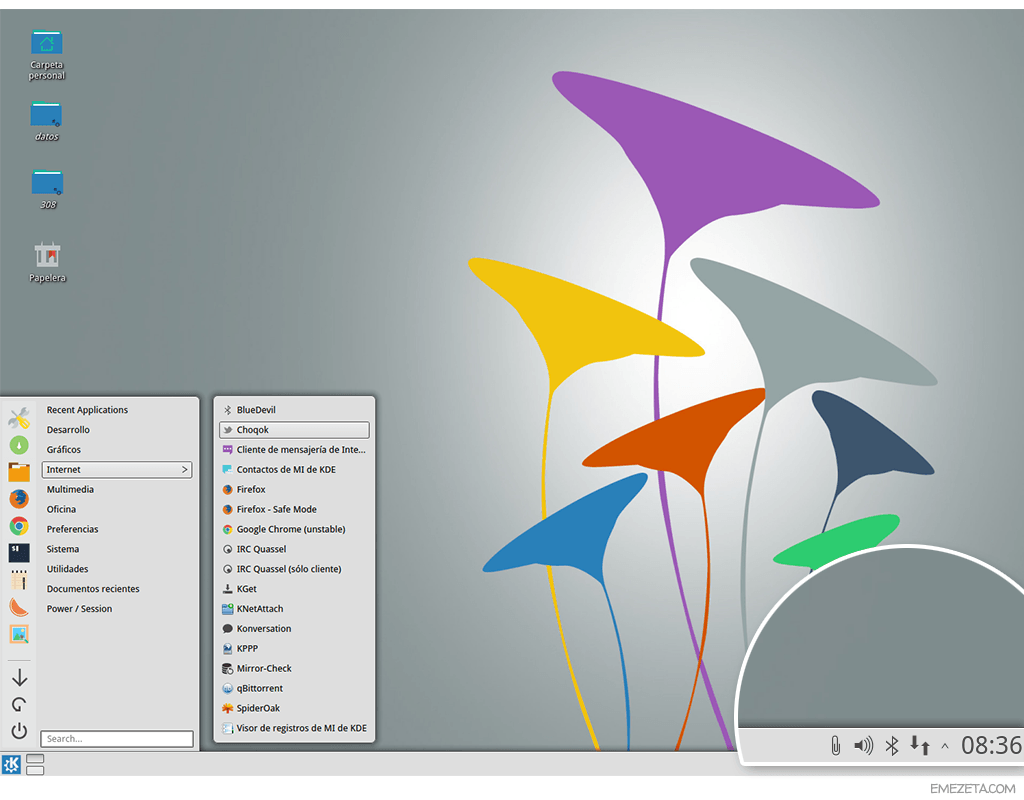Launch Google Chrome from the favorites sidebar

pos(19,526)
